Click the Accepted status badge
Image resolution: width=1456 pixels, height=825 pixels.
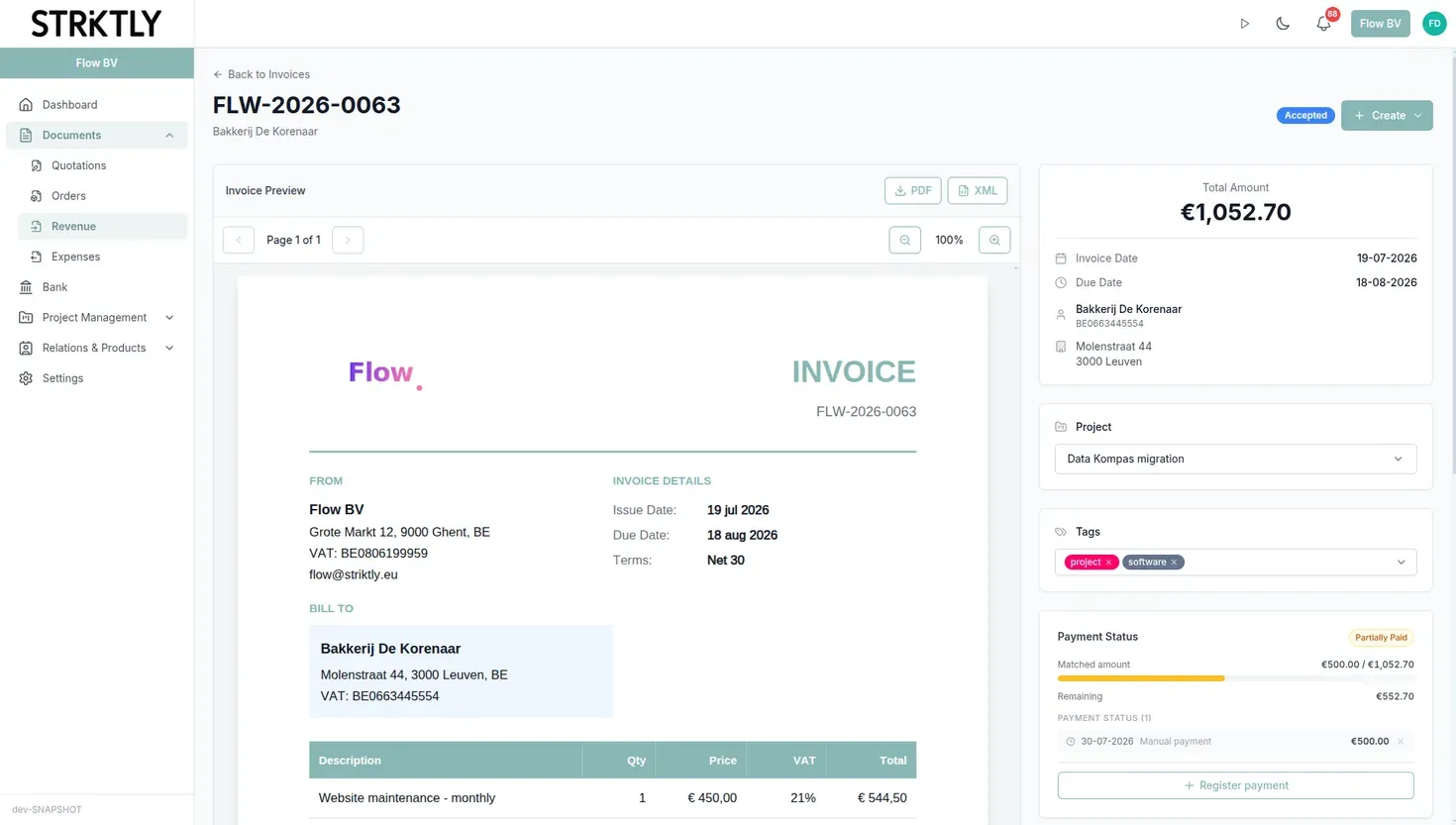[1305, 116]
